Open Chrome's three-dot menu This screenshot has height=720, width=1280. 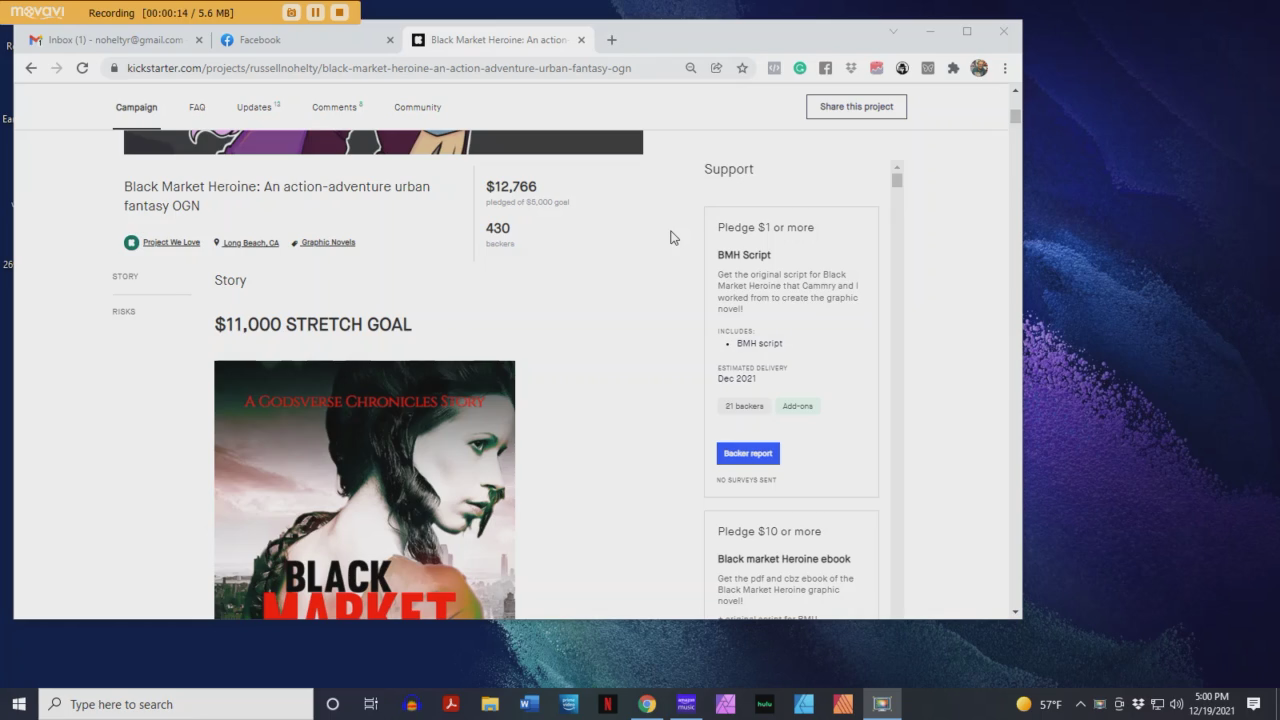(x=1005, y=68)
